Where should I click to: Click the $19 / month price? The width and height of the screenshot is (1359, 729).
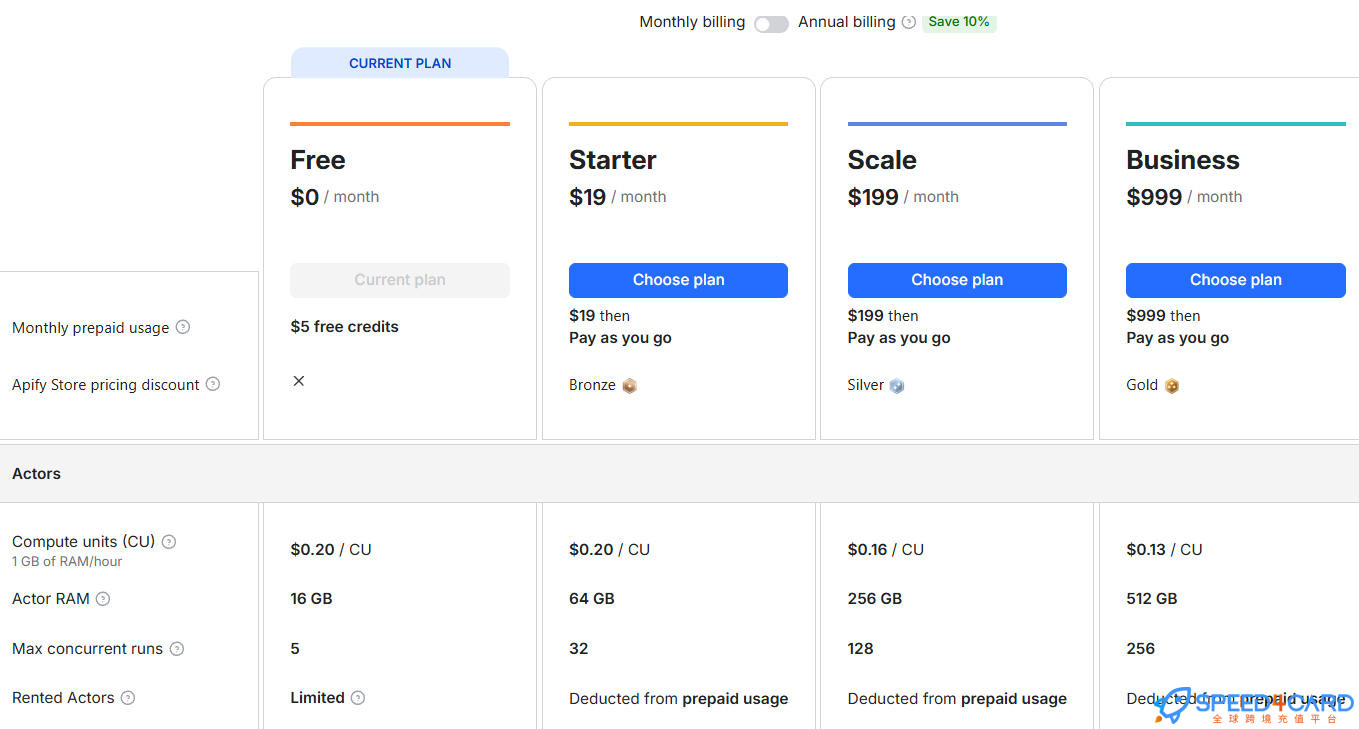tap(617, 197)
